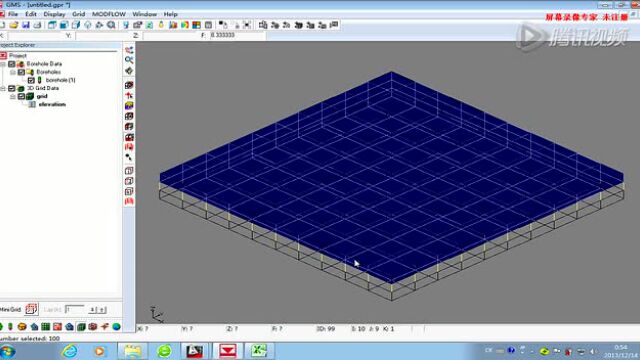This screenshot has width=640, height=360.
Task: Click the Save floppy disk toolbar icon
Action: (x=26, y=25)
